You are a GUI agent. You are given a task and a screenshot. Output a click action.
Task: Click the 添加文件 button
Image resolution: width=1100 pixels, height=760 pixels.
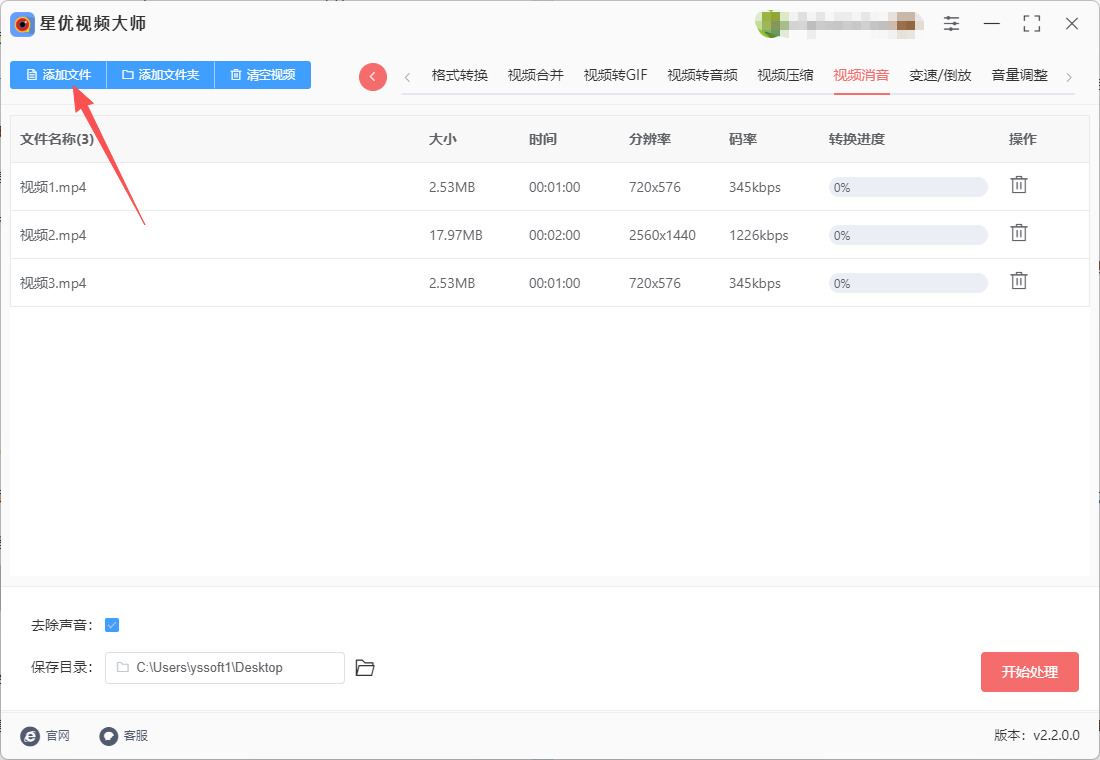(58, 75)
